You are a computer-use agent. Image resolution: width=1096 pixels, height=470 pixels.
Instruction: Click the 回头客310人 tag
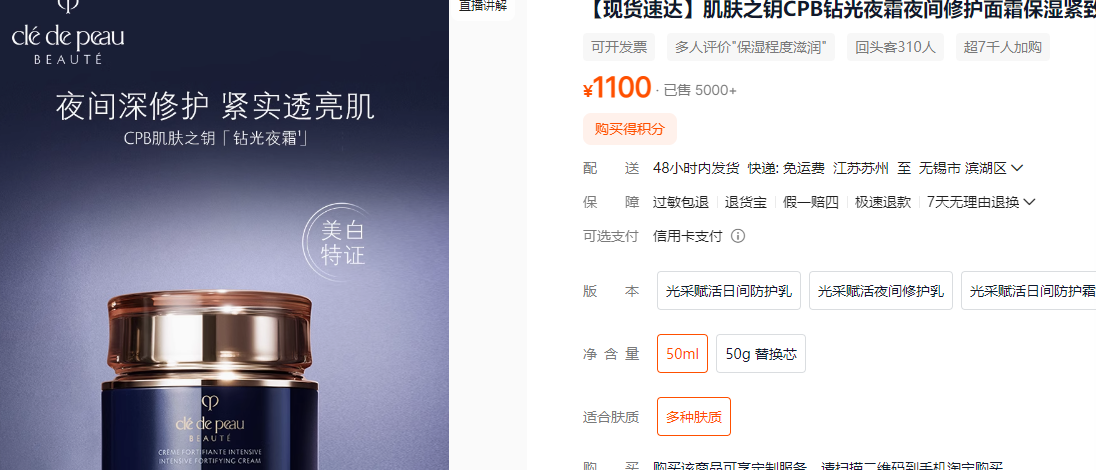[x=895, y=47]
